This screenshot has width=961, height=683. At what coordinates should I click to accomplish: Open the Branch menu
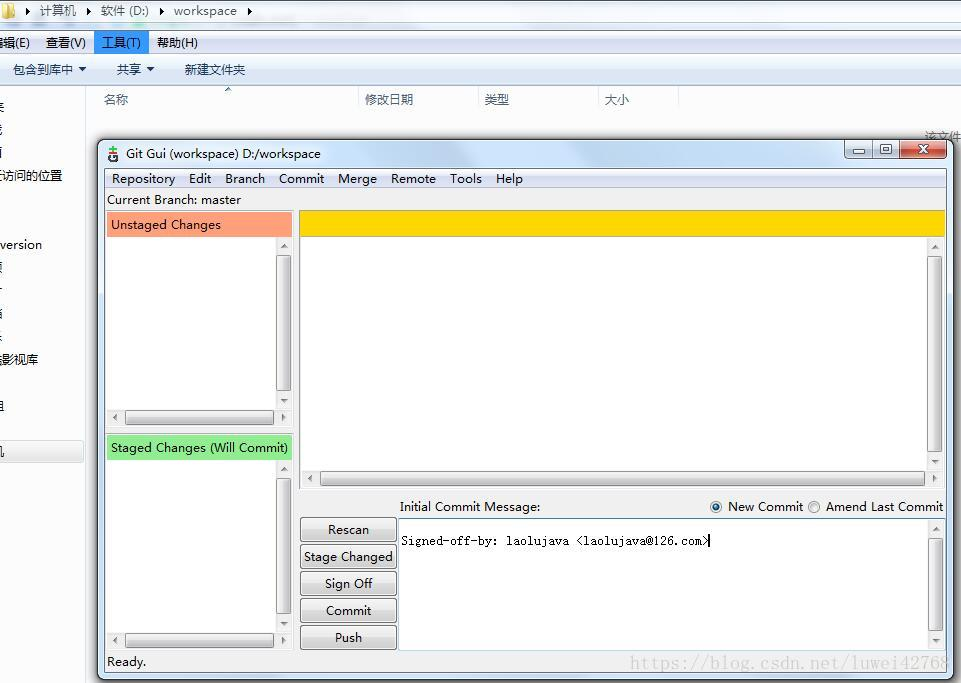pos(245,178)
